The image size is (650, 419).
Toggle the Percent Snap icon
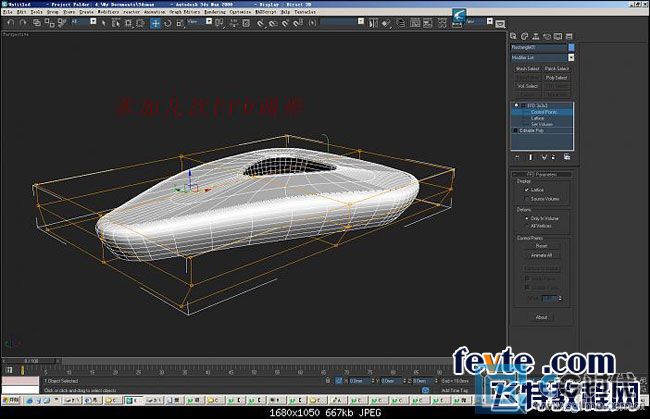click(x=285, y=23)
